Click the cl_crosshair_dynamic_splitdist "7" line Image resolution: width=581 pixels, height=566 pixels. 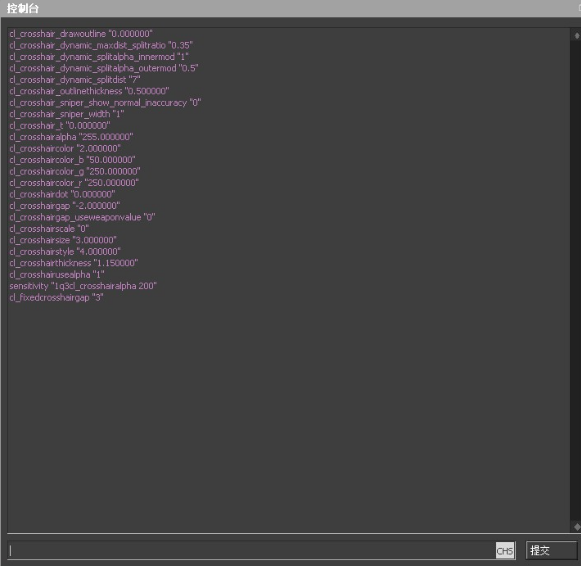click(75, 80)
